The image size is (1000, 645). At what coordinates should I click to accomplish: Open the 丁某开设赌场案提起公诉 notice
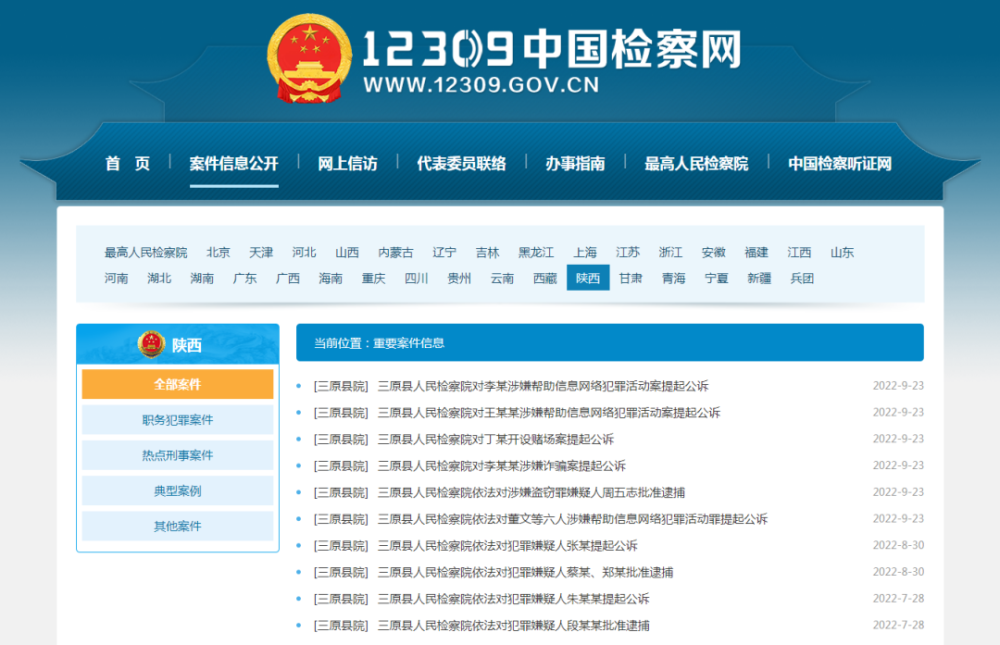(x=496, y=440)
